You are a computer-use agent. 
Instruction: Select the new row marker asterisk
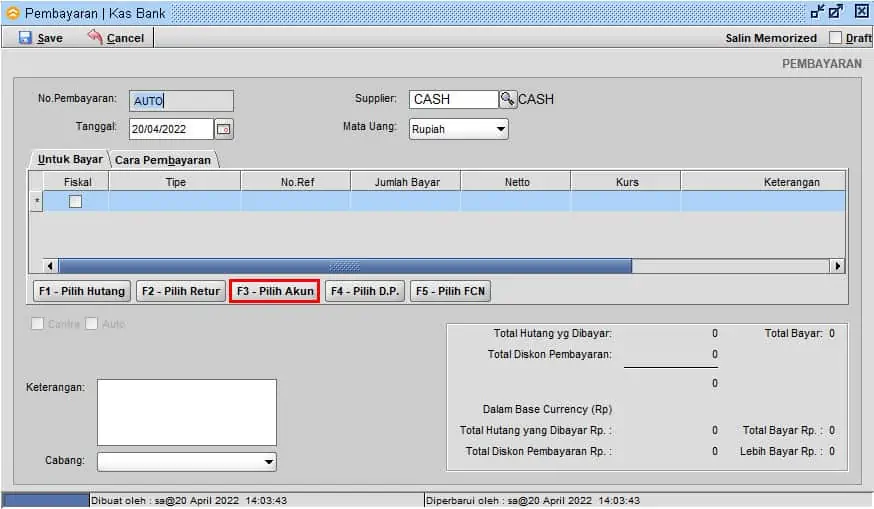(x=37, y=201)
